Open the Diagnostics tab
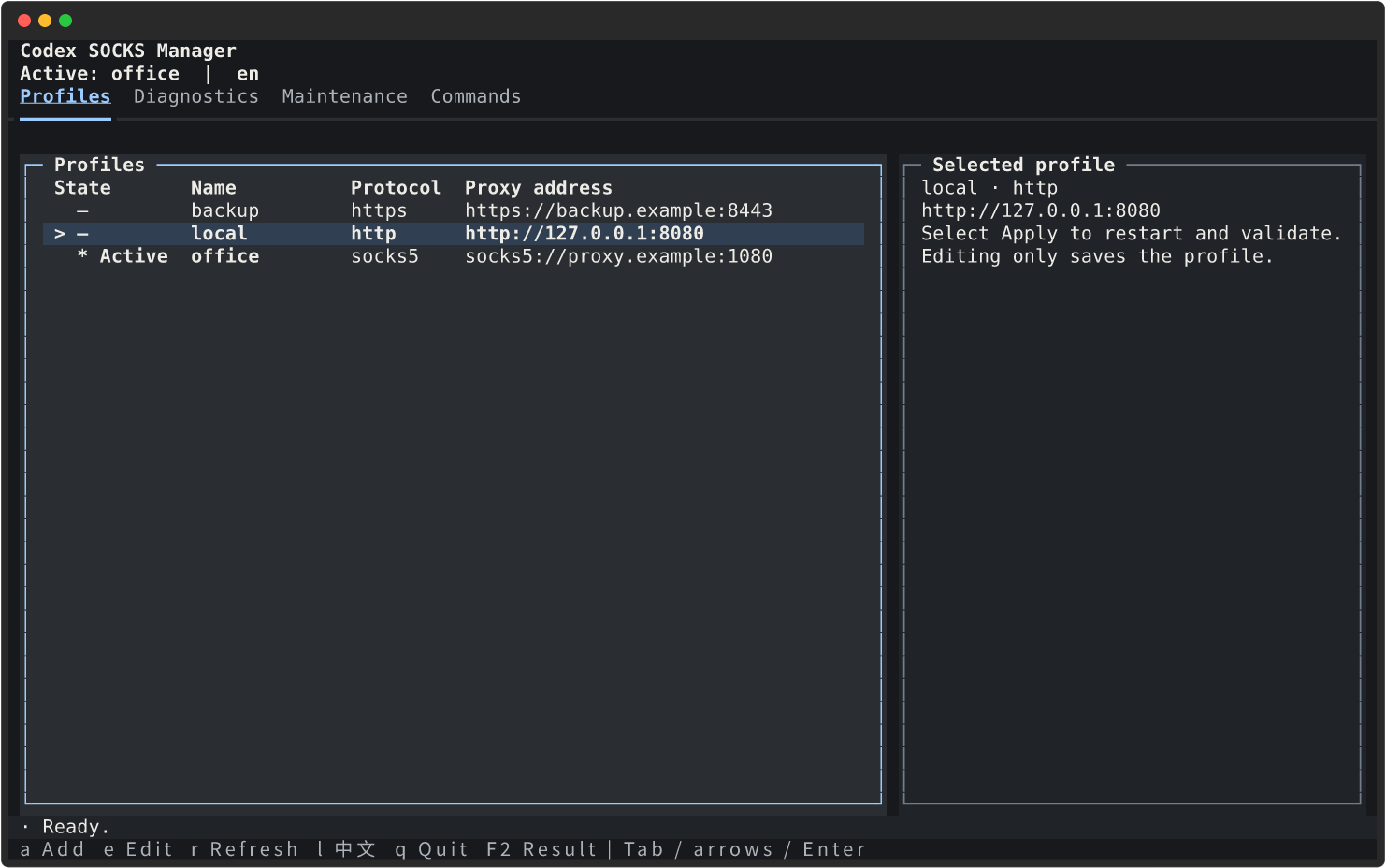 pos(196,96)
